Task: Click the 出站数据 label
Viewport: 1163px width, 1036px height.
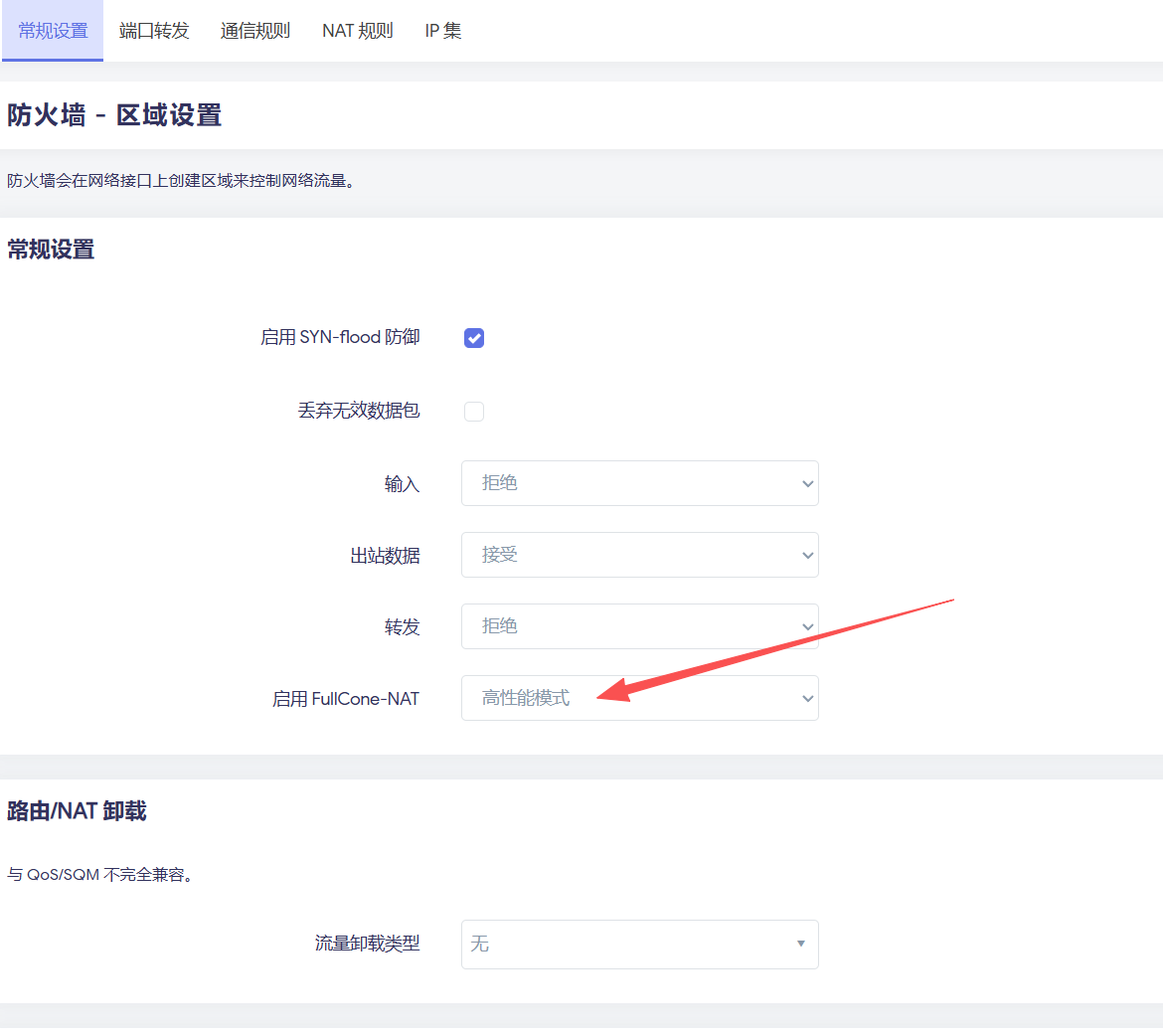Action: pyautogui.click(x=385, y=555)
